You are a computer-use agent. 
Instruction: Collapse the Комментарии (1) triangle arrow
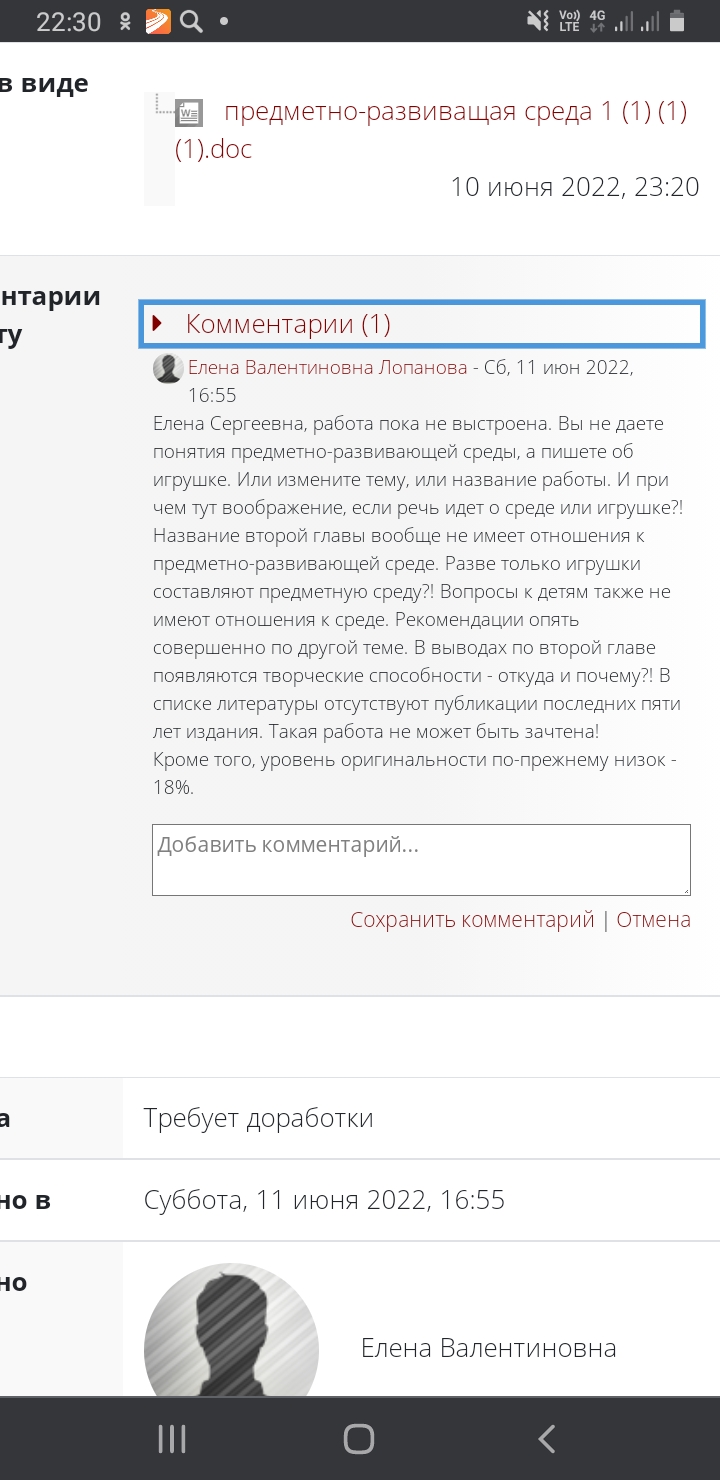pyautogui.click(x=157, y=323)
